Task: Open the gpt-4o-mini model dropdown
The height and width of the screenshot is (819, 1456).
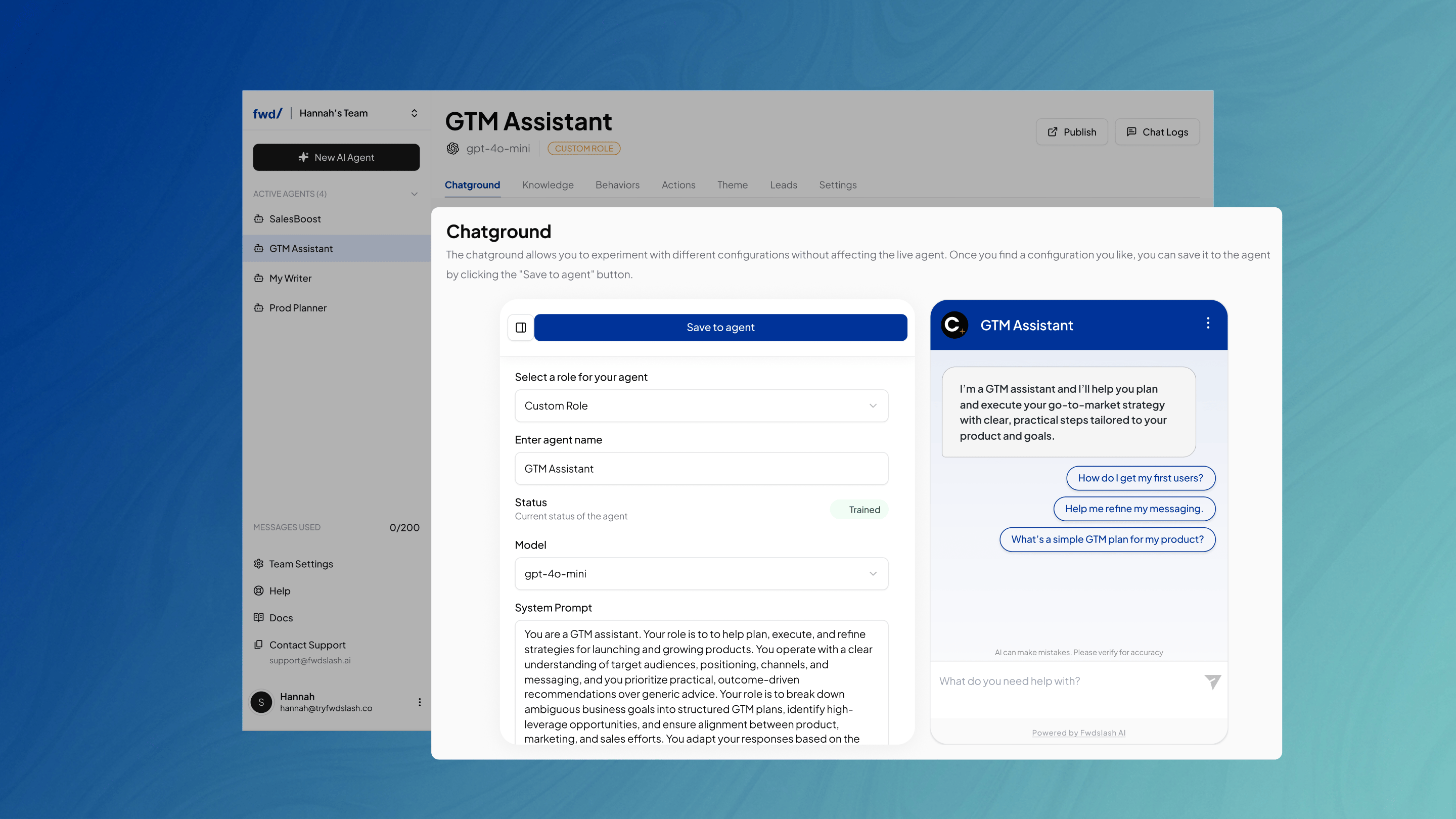Action: (x=701, y=574)
